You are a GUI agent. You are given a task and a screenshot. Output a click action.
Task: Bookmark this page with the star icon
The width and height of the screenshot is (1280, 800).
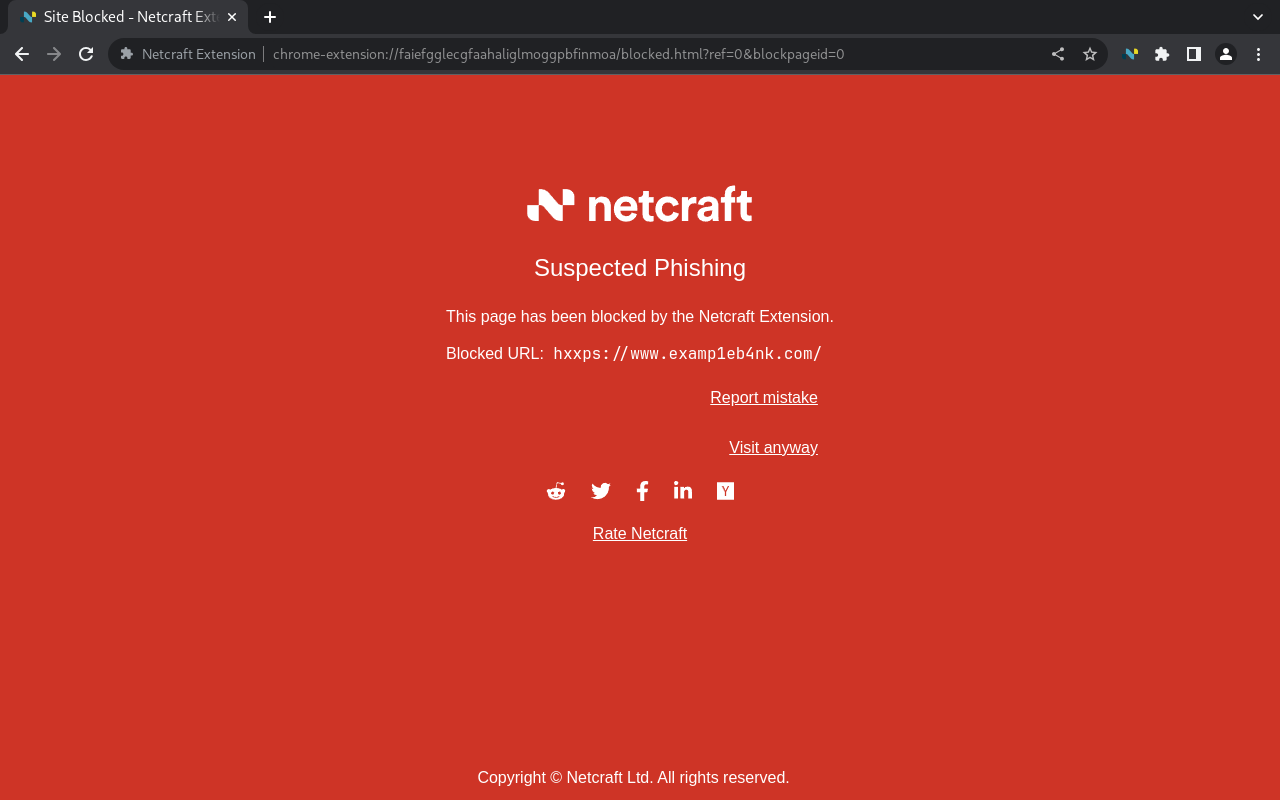(1089, 54)
